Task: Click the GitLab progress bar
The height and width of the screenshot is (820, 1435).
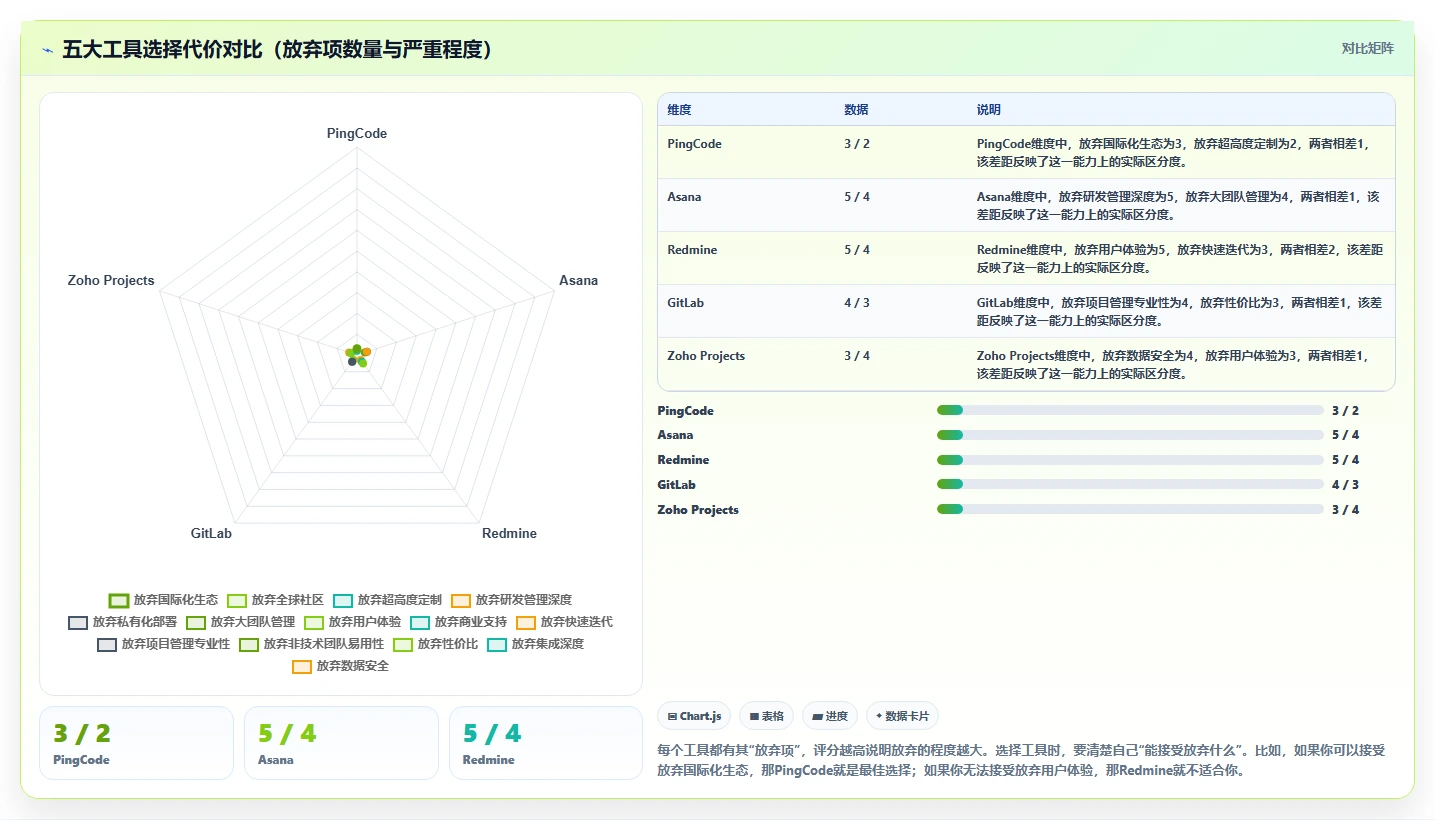Action: click(1130, 484)
